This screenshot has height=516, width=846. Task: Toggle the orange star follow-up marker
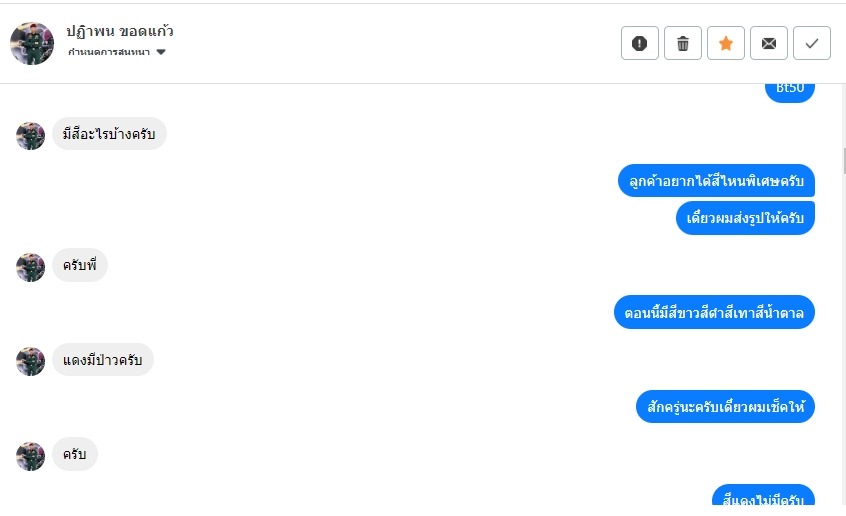coord(726,43)
